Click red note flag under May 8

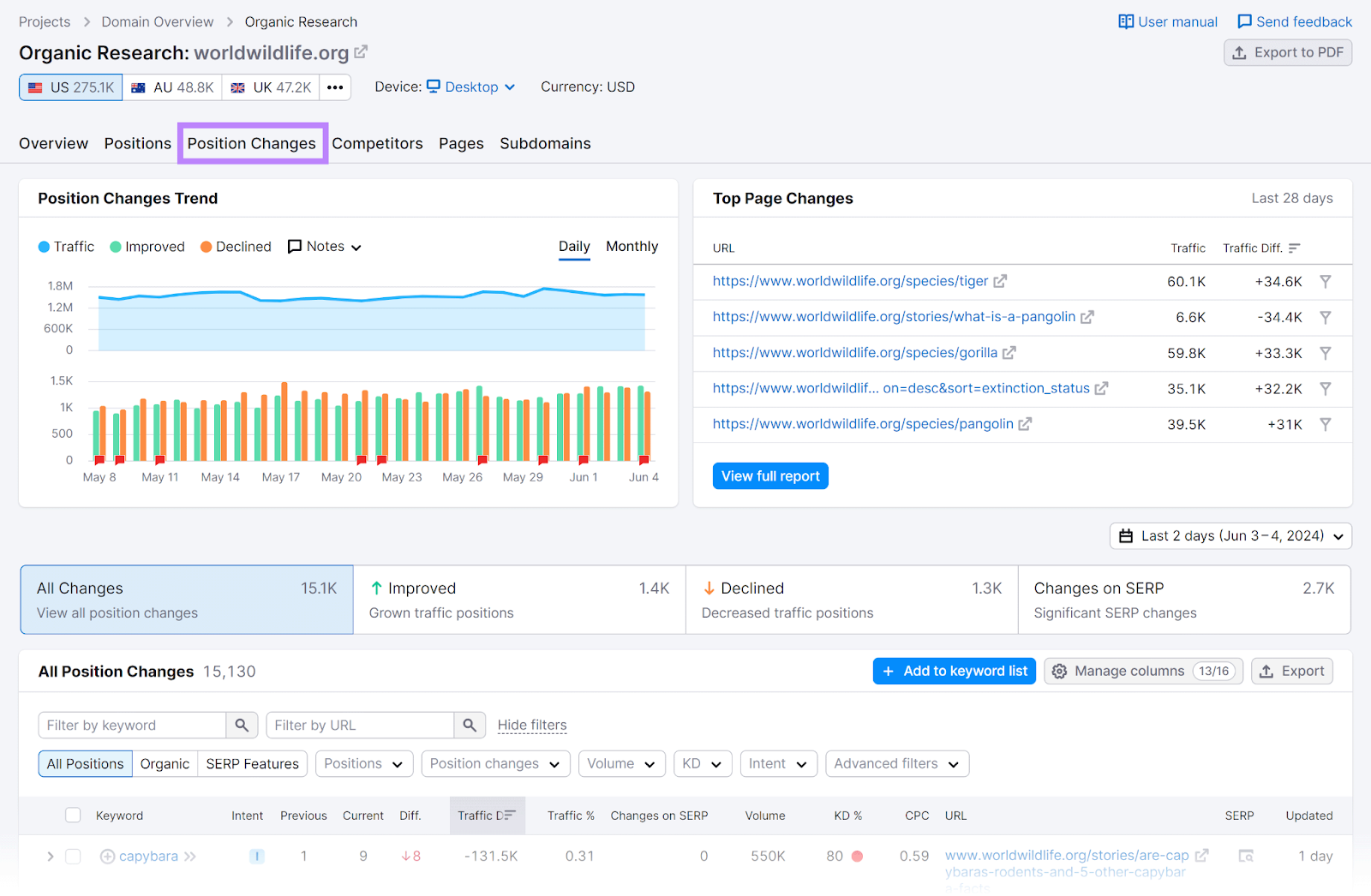[99, 460]
